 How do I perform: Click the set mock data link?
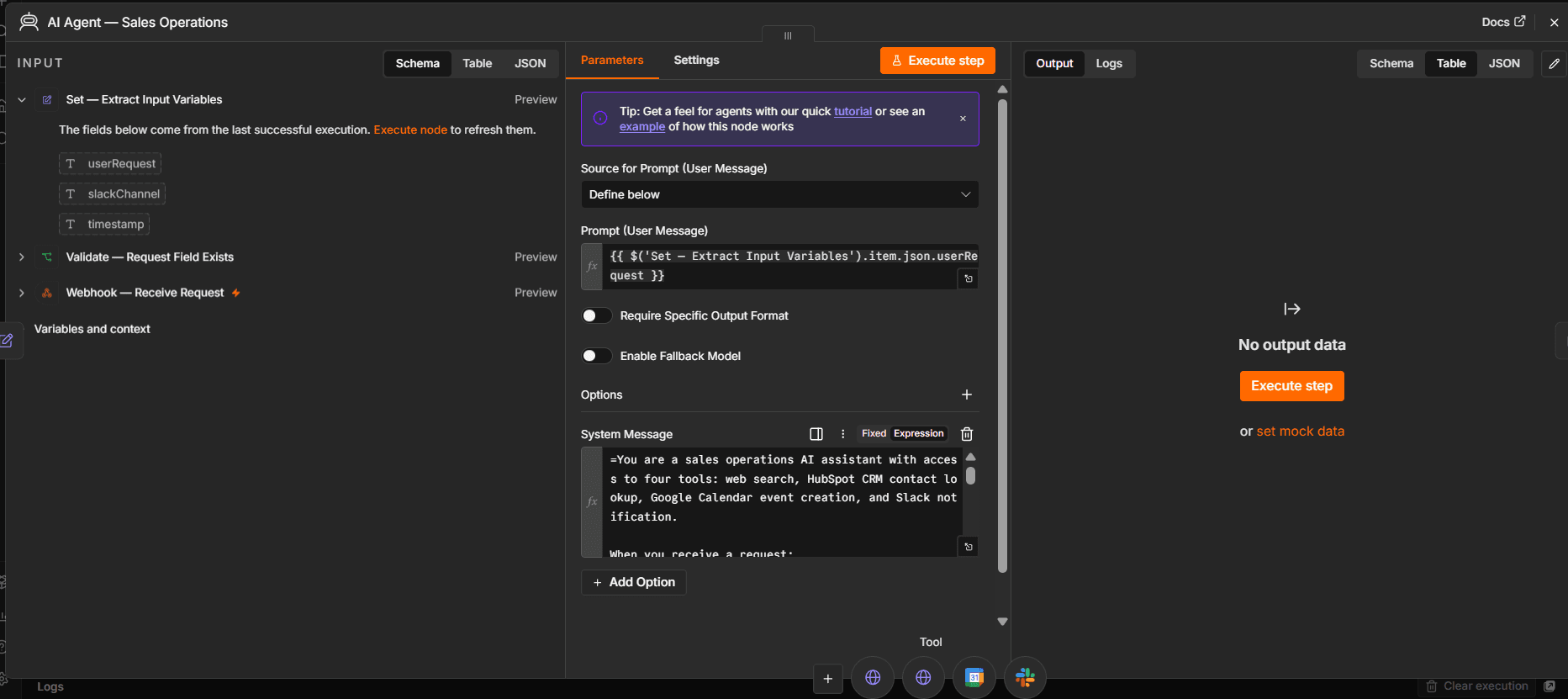point(1300,432)
